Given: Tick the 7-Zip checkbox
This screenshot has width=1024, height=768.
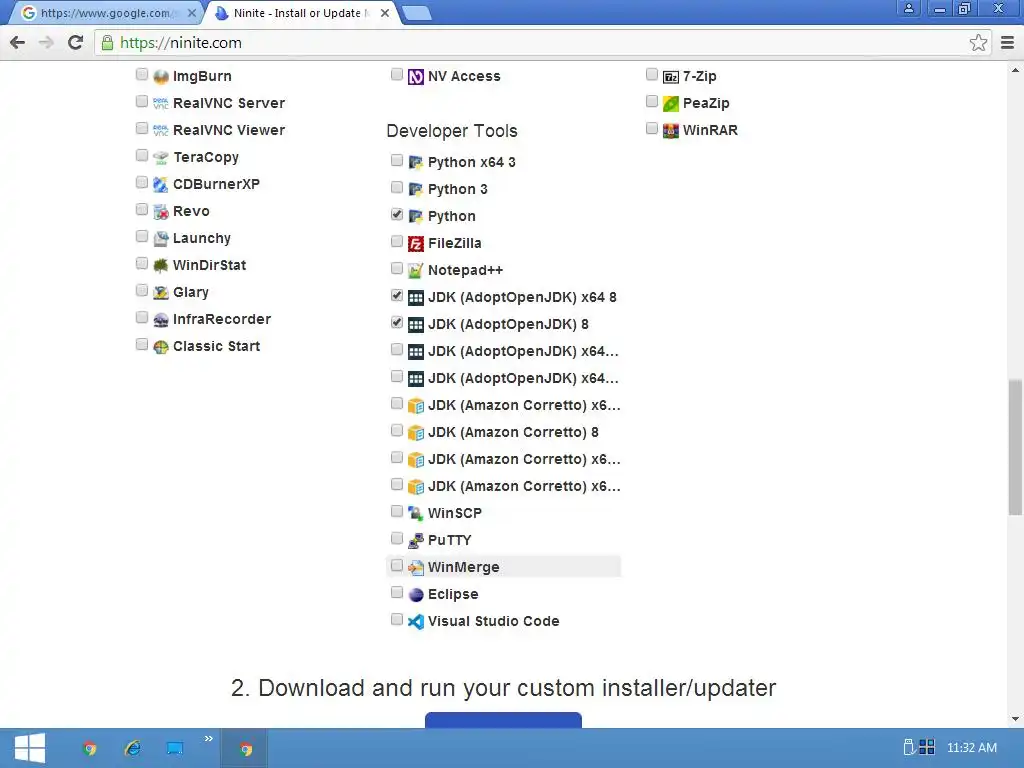Looking at the screenshot, I should coord(652,74).
